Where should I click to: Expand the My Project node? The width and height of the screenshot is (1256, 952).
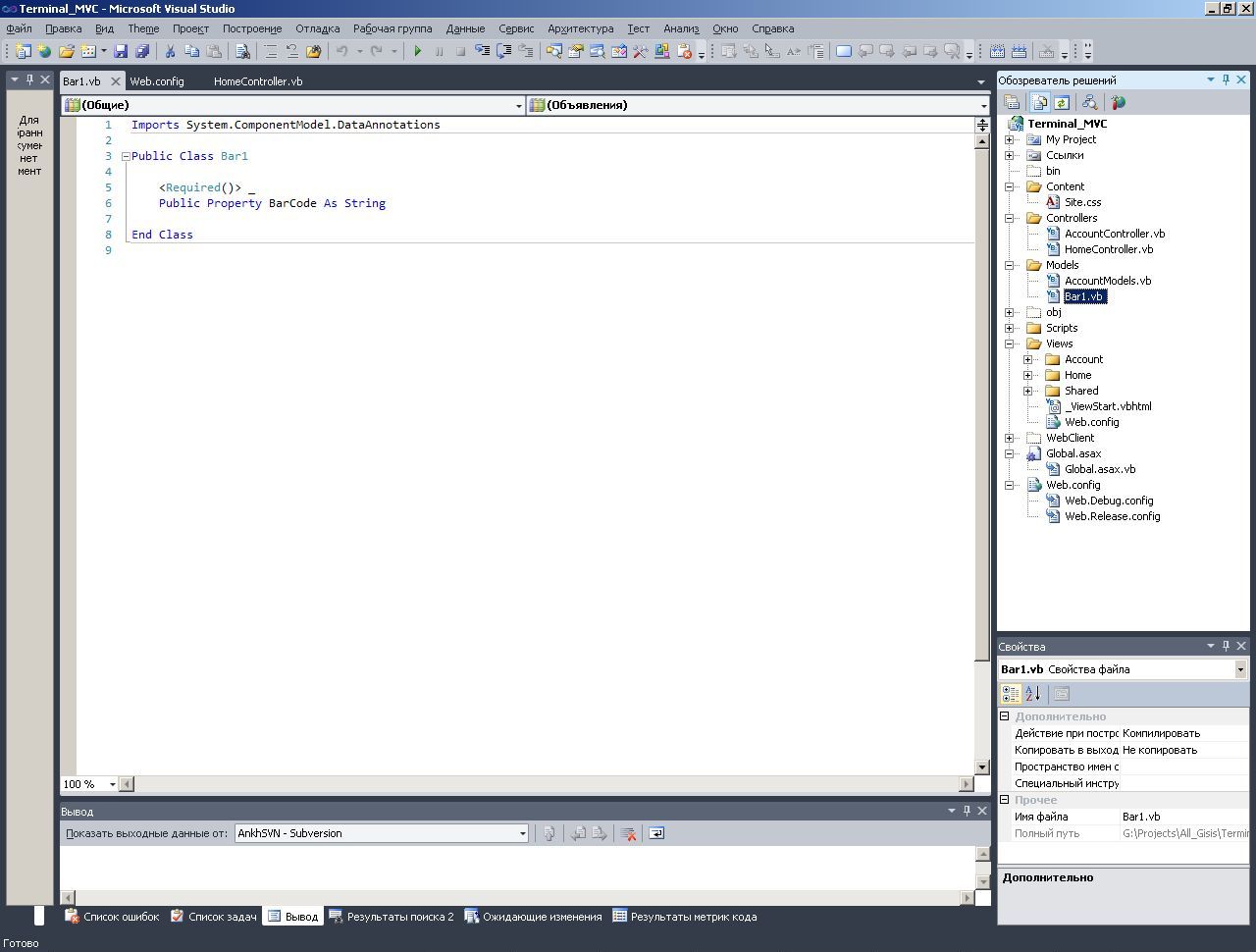[1009, 139]
